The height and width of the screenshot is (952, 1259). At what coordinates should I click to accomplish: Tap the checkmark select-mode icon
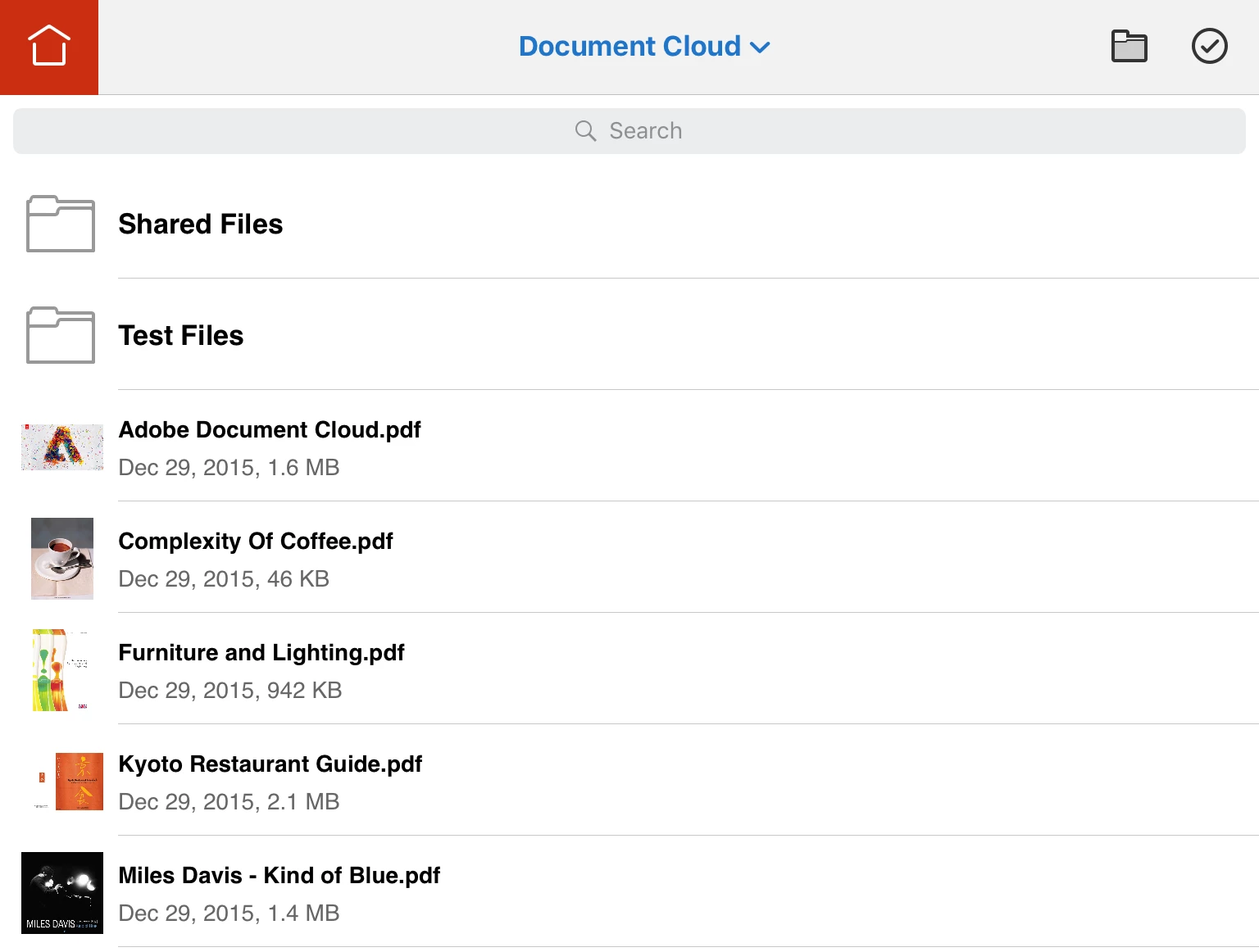click(x=1209, y=46)
